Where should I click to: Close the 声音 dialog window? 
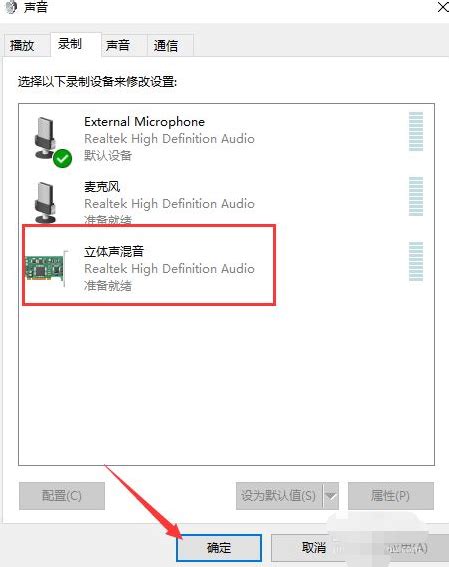(x=443, y=7)
